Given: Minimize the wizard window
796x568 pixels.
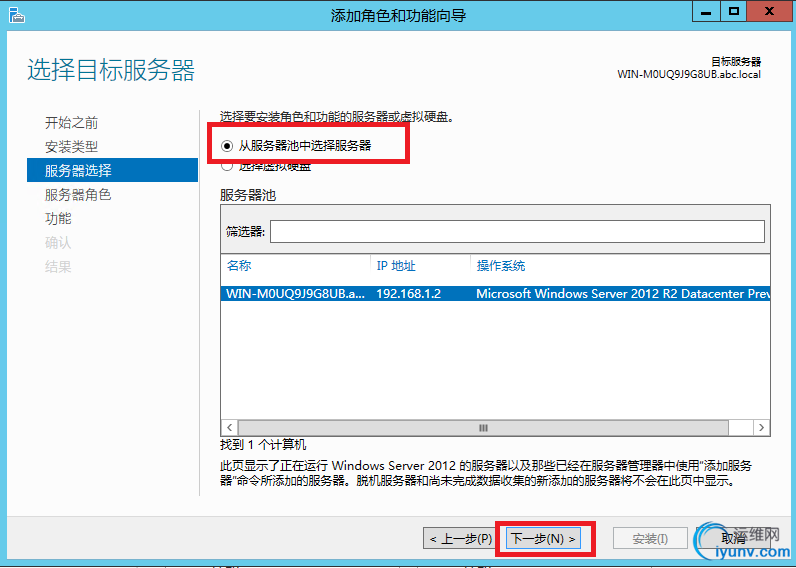Looking at the screenshot, I should 706,12.
